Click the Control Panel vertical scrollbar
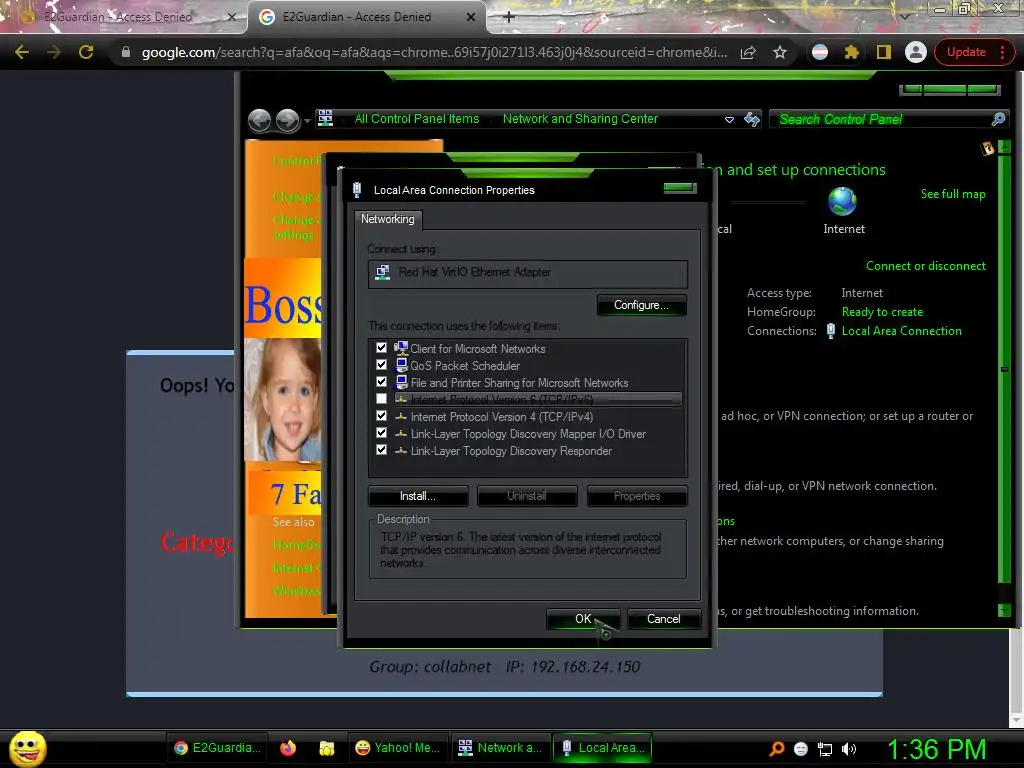 (1004, 369)
